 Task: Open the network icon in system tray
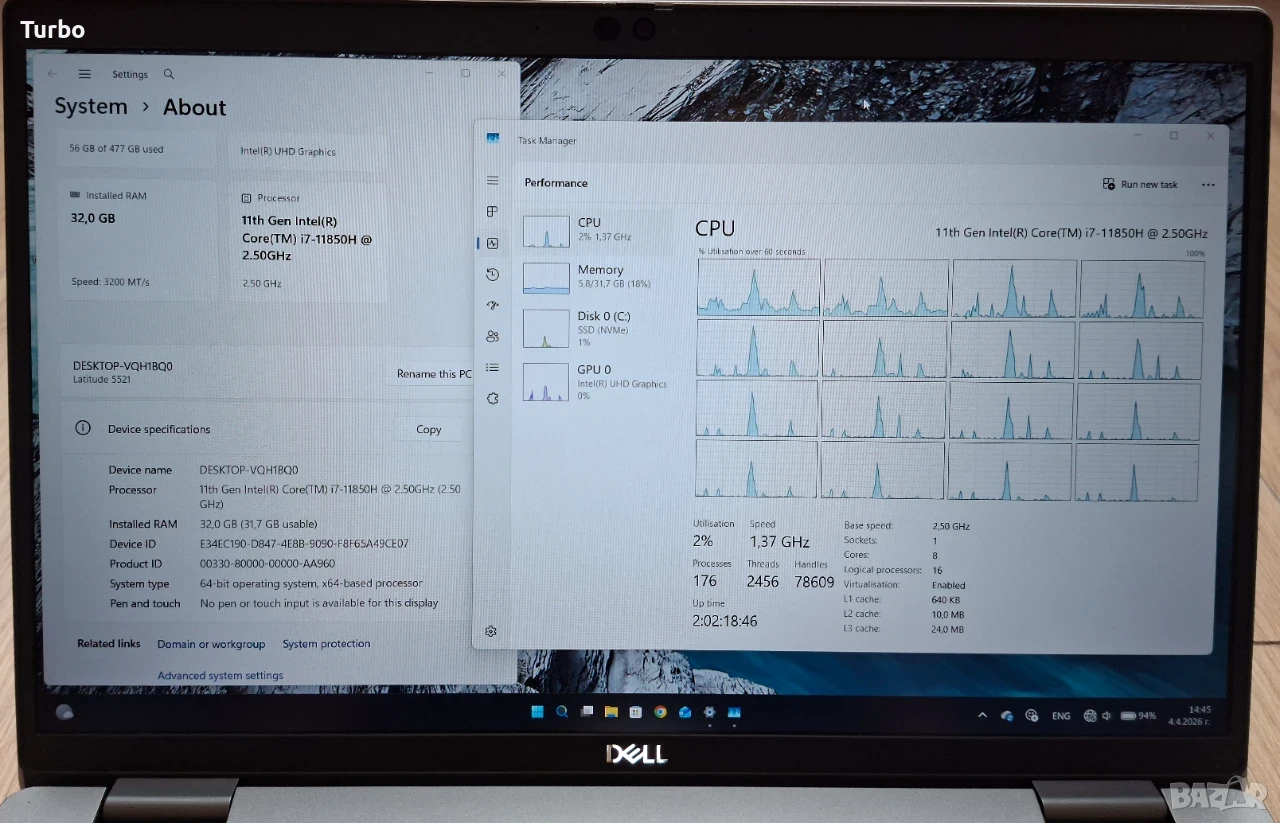[x=1089, y=716]
